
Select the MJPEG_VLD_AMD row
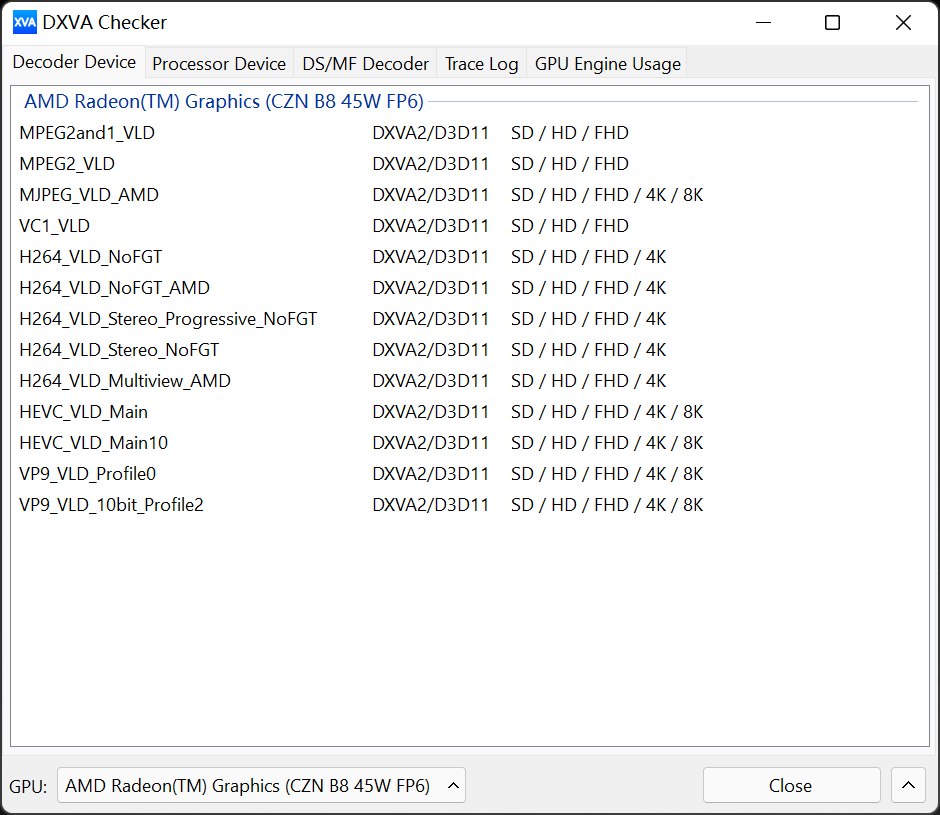coord(89,195)
